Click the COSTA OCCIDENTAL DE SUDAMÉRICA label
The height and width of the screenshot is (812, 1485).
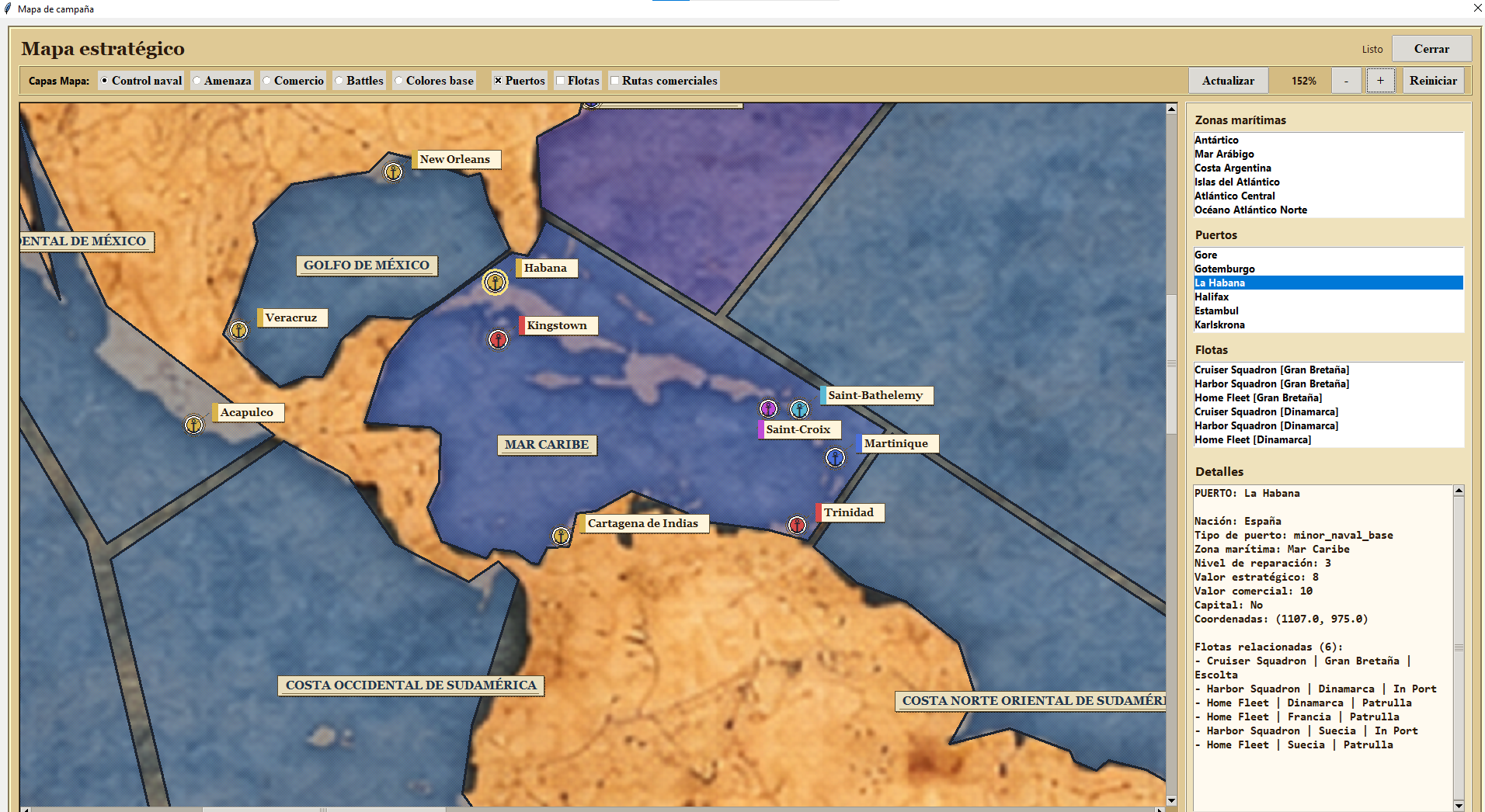(411, 685)
